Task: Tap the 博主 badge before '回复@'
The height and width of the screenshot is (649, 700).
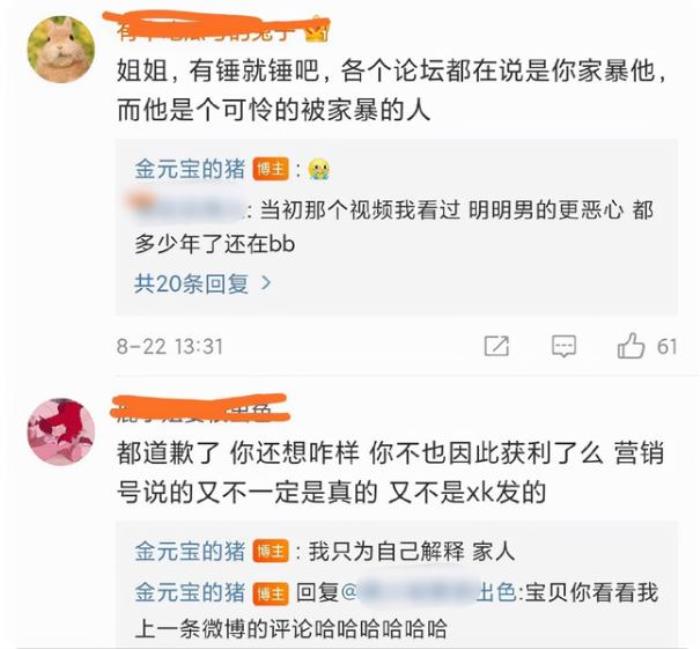Action: tap(271, 593)
